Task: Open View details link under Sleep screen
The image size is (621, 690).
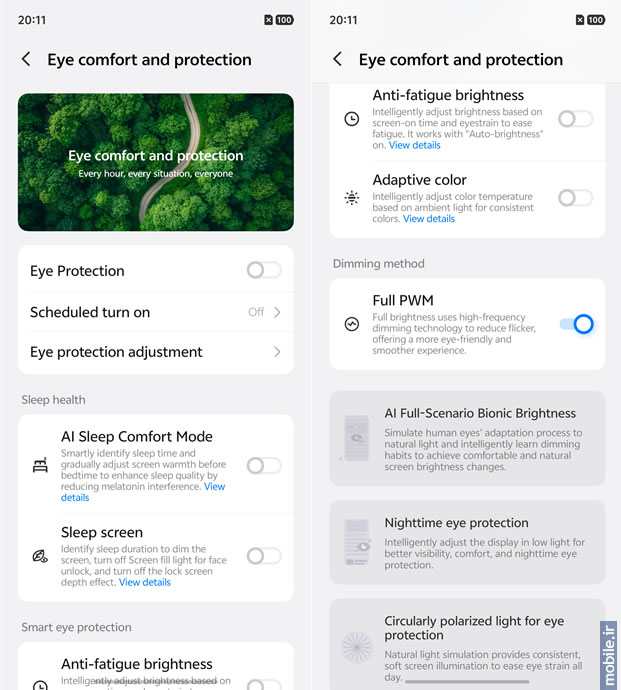Action: [145, 582]
